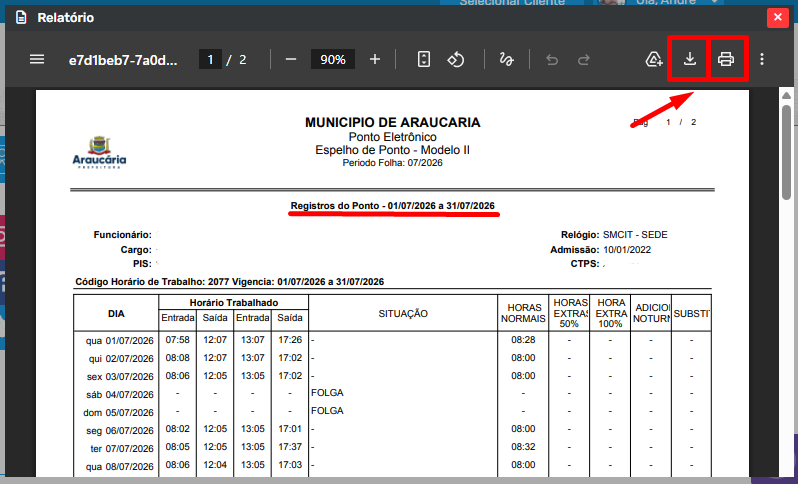Click the vertical scrollbar thumb
The width and height of the screenshot is (798, 484).
pyautogui.click(x=786, y=152)
